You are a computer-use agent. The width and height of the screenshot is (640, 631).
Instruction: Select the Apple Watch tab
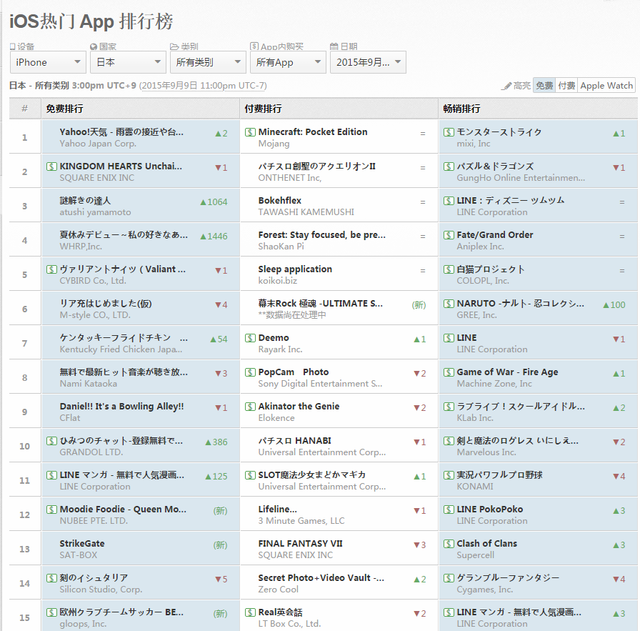(606, 86)
